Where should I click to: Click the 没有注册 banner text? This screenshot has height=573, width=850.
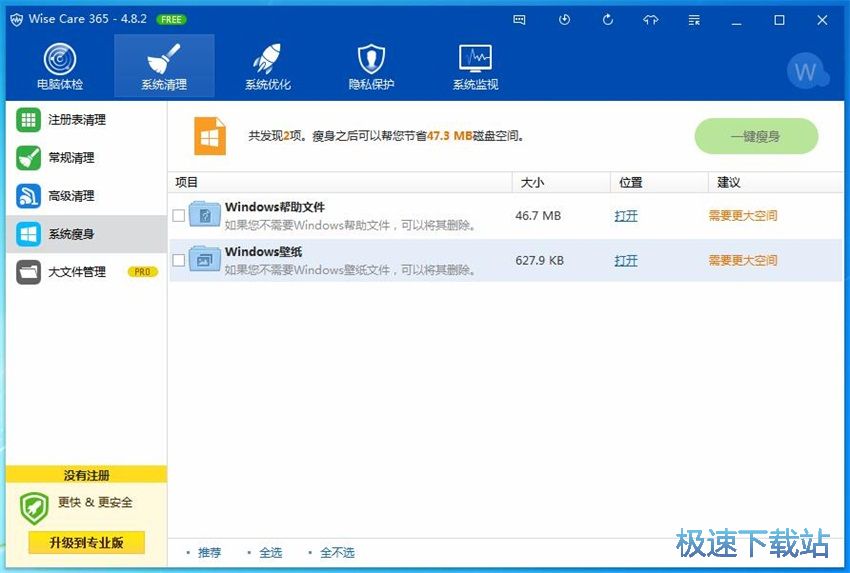87,475
